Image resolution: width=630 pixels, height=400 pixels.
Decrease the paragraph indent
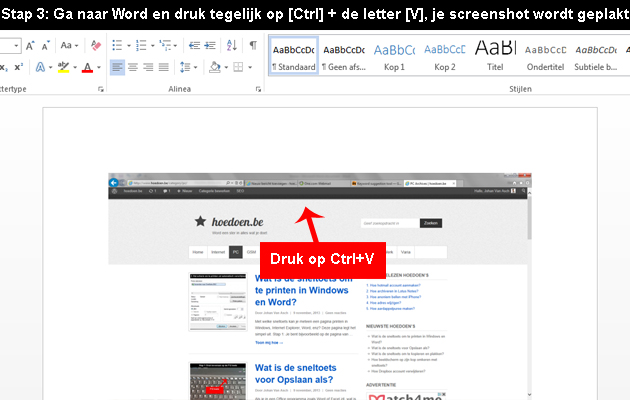tap(194, 45)
